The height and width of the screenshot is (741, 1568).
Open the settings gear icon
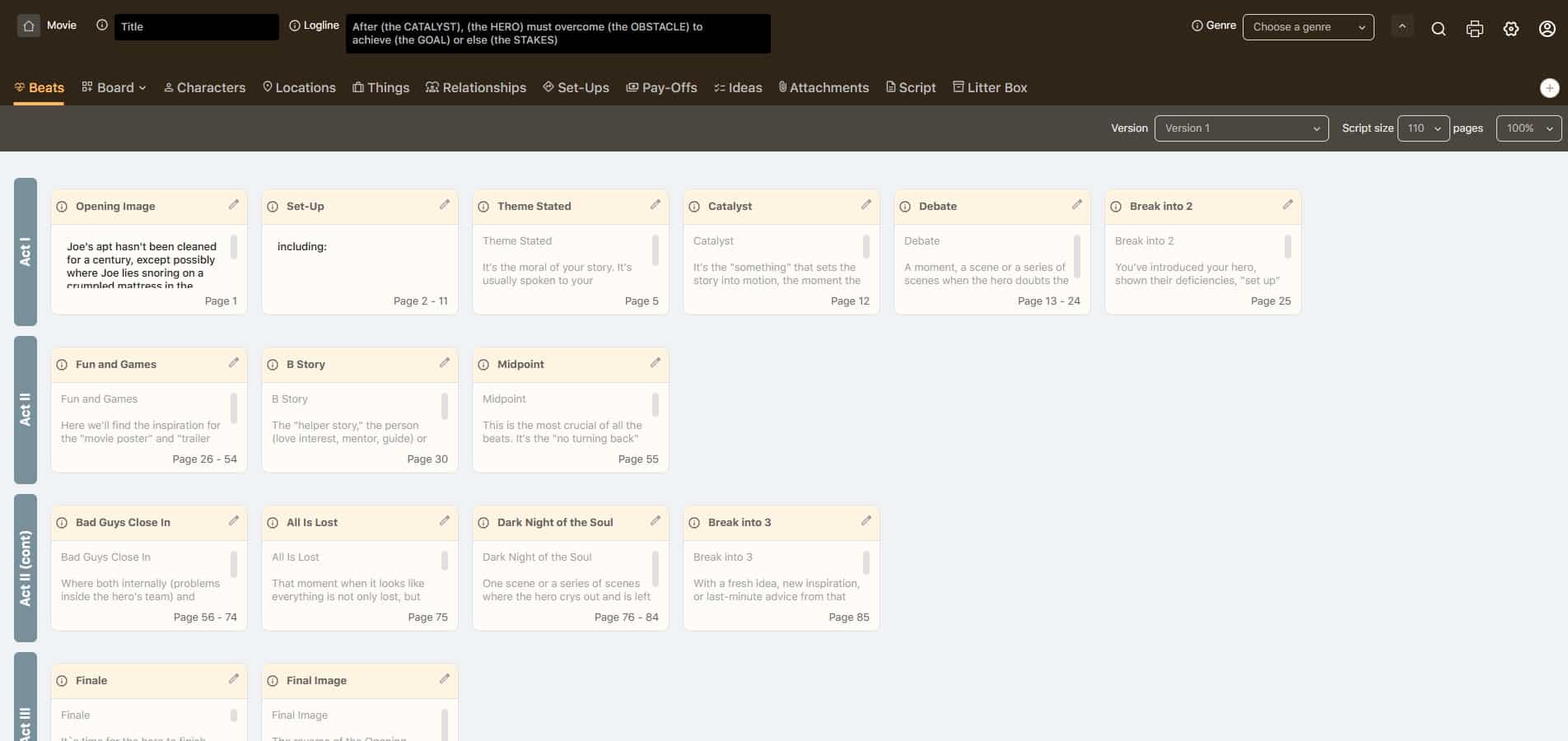pyautogui.click(x=1510, y=29)
